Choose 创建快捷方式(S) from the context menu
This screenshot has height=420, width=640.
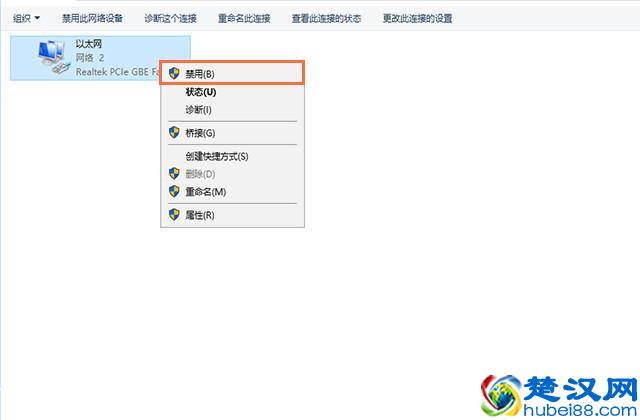[232, 156]
